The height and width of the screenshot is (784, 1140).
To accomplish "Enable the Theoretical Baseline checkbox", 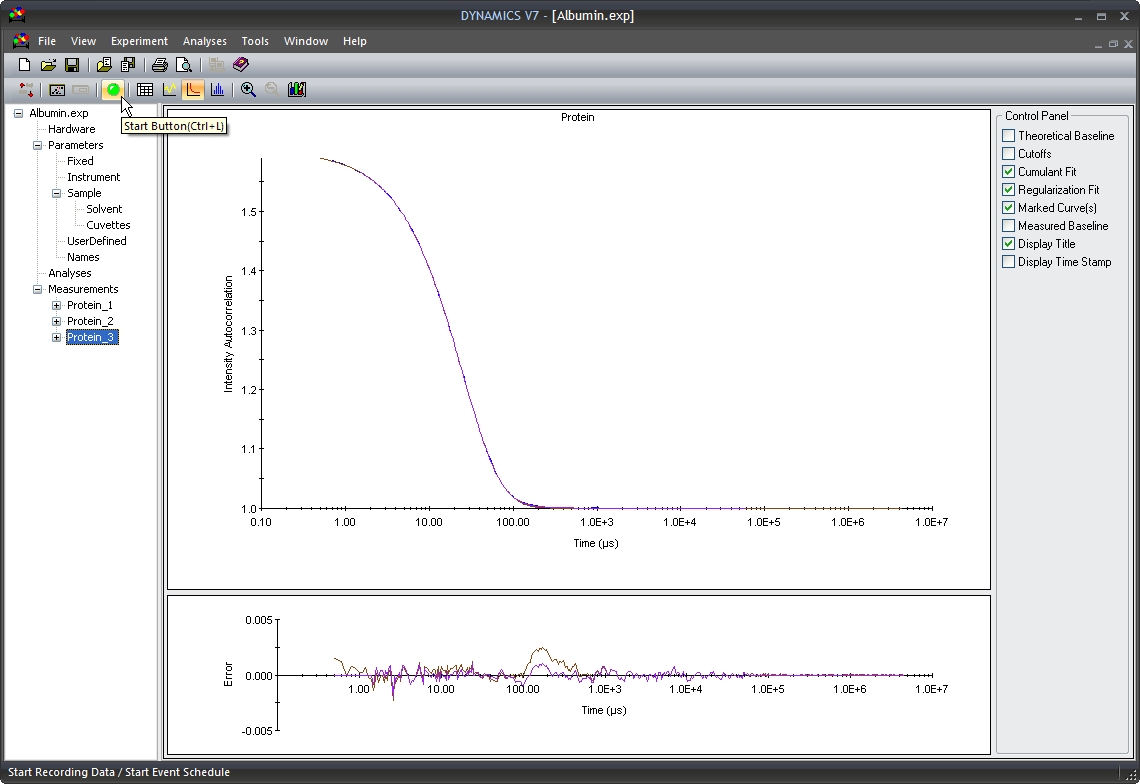I will click(x=1008, y=135).
